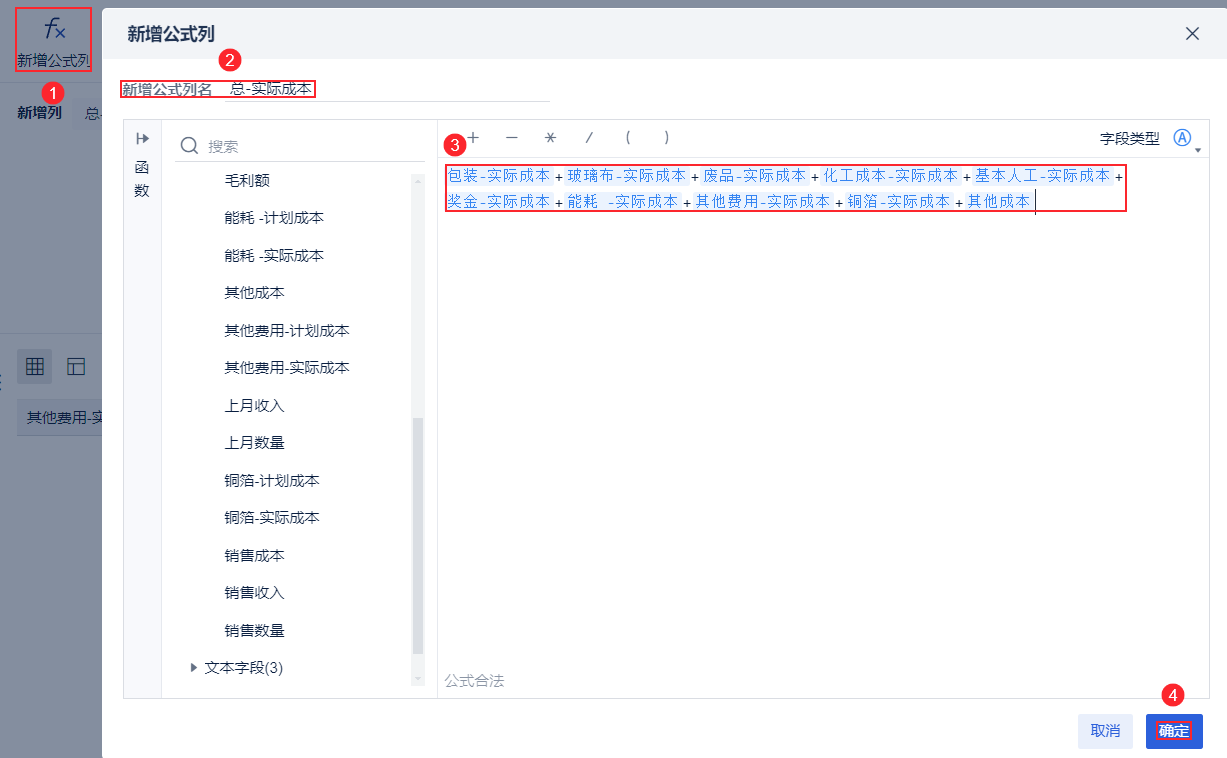
Task: Click 化工成本-实际成本 token in formula
Action: (x=891, y=176)
